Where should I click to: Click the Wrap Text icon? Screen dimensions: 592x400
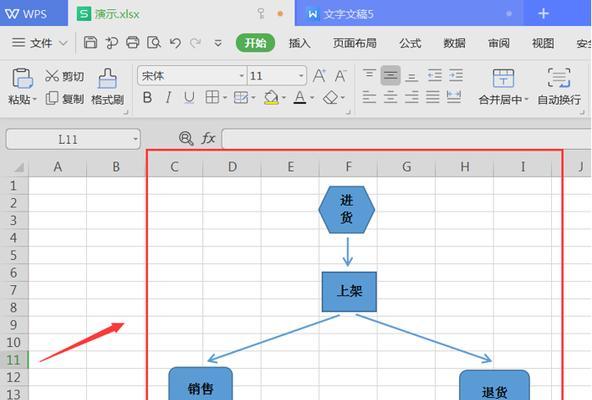click(x=559, y=78)
